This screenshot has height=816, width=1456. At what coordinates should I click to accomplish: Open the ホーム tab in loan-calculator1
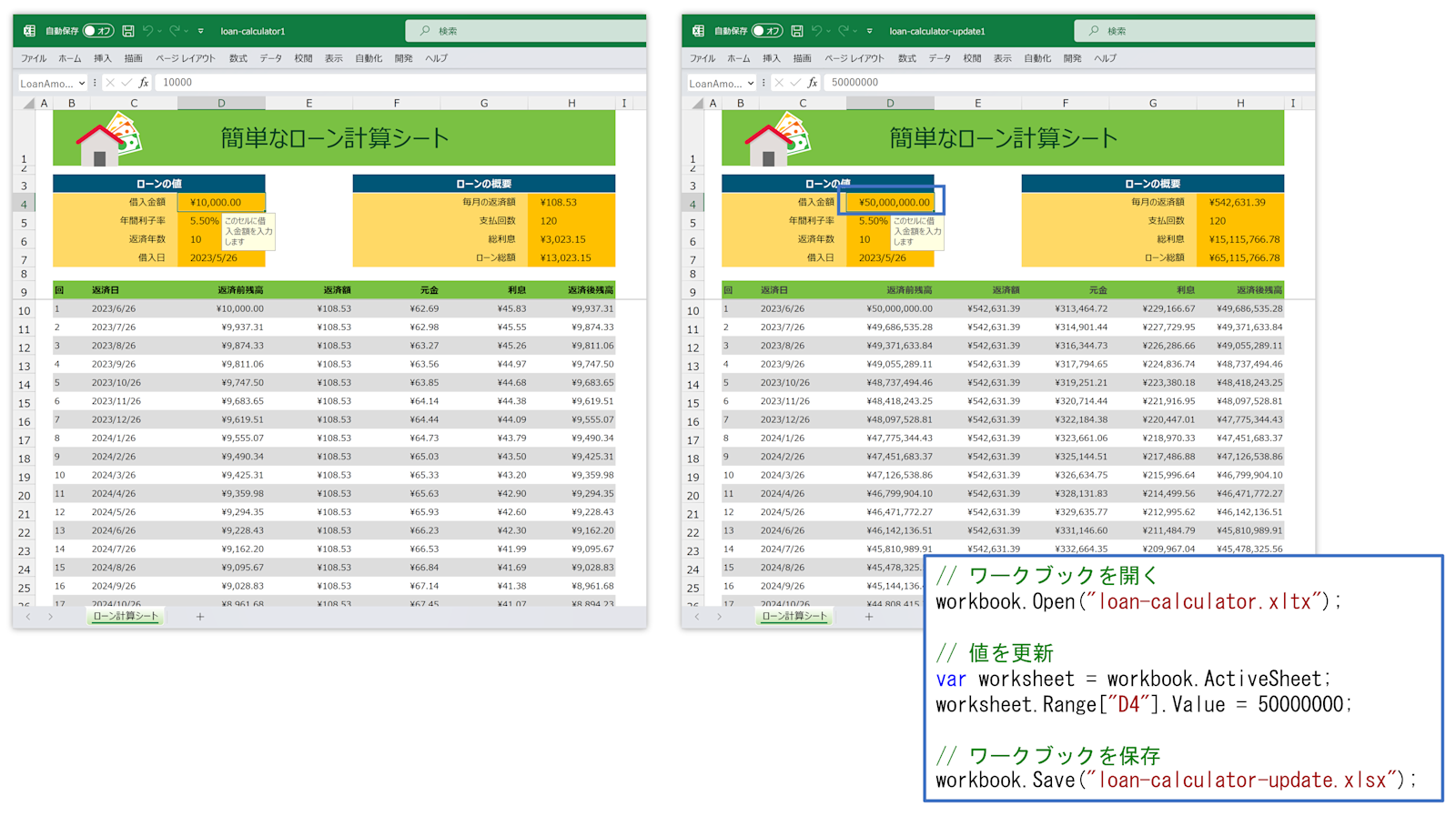coord(70,58)
